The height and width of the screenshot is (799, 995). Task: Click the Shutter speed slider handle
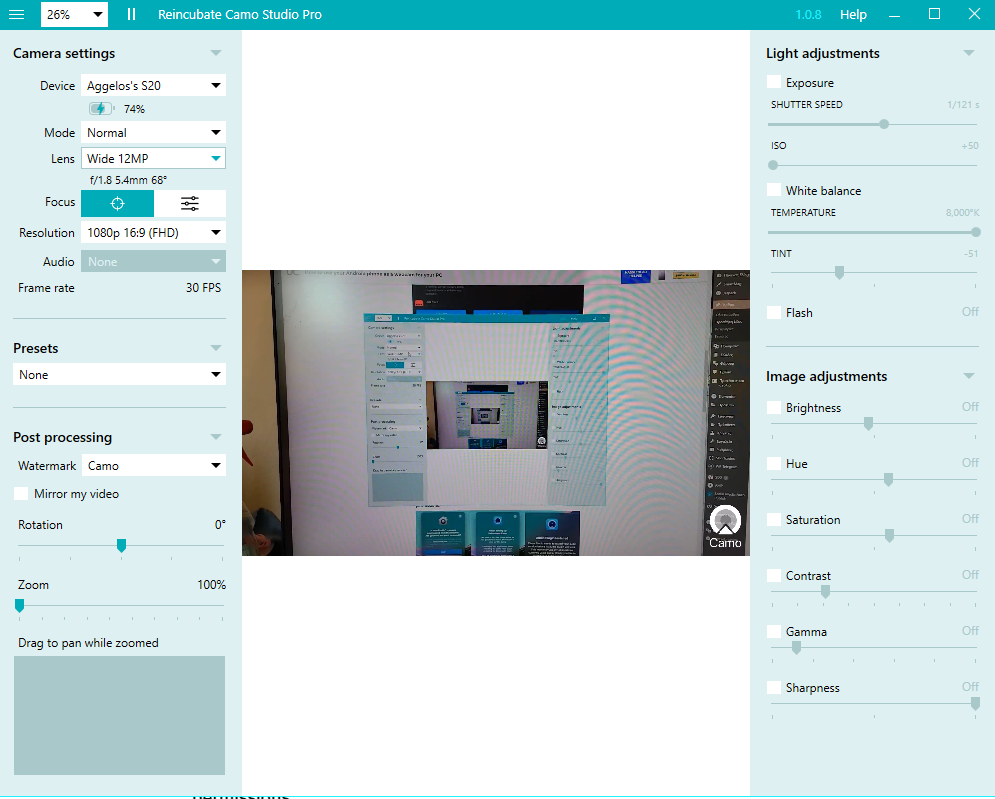[x=884, y=124]
